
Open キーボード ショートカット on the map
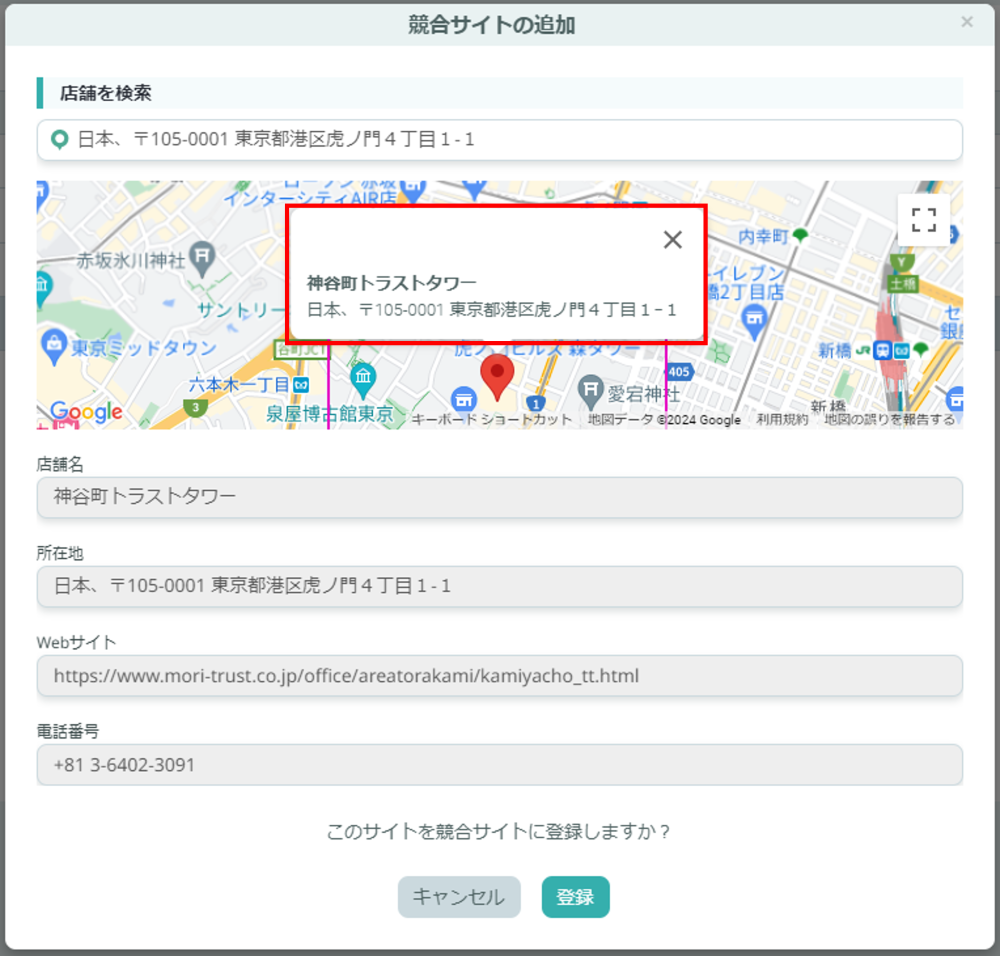[x=492, y=420]
